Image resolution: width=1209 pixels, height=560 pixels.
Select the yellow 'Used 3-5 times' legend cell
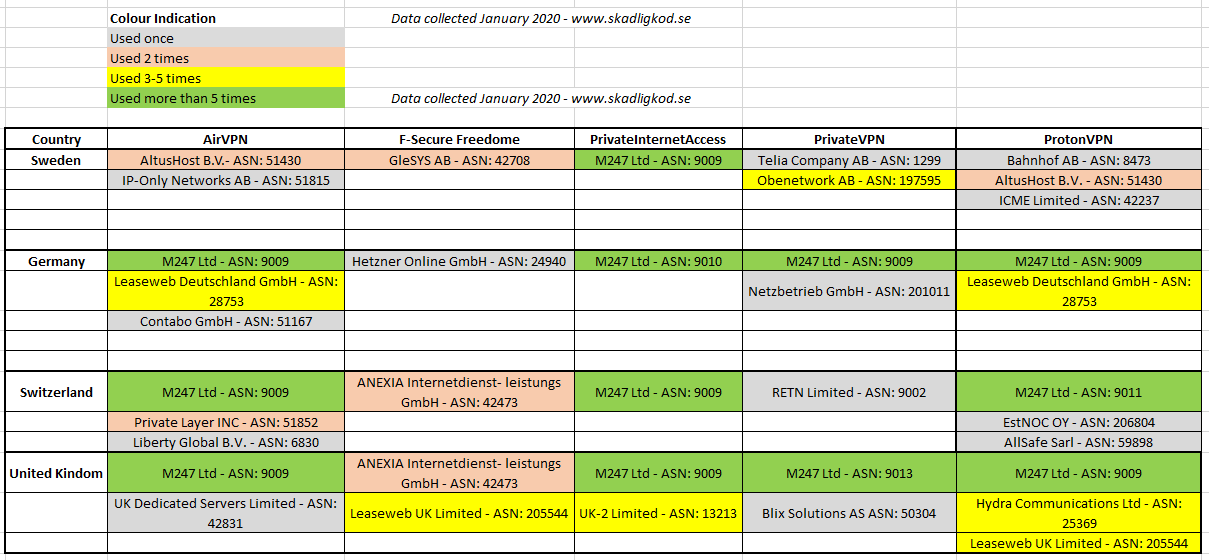click(226, 78)
